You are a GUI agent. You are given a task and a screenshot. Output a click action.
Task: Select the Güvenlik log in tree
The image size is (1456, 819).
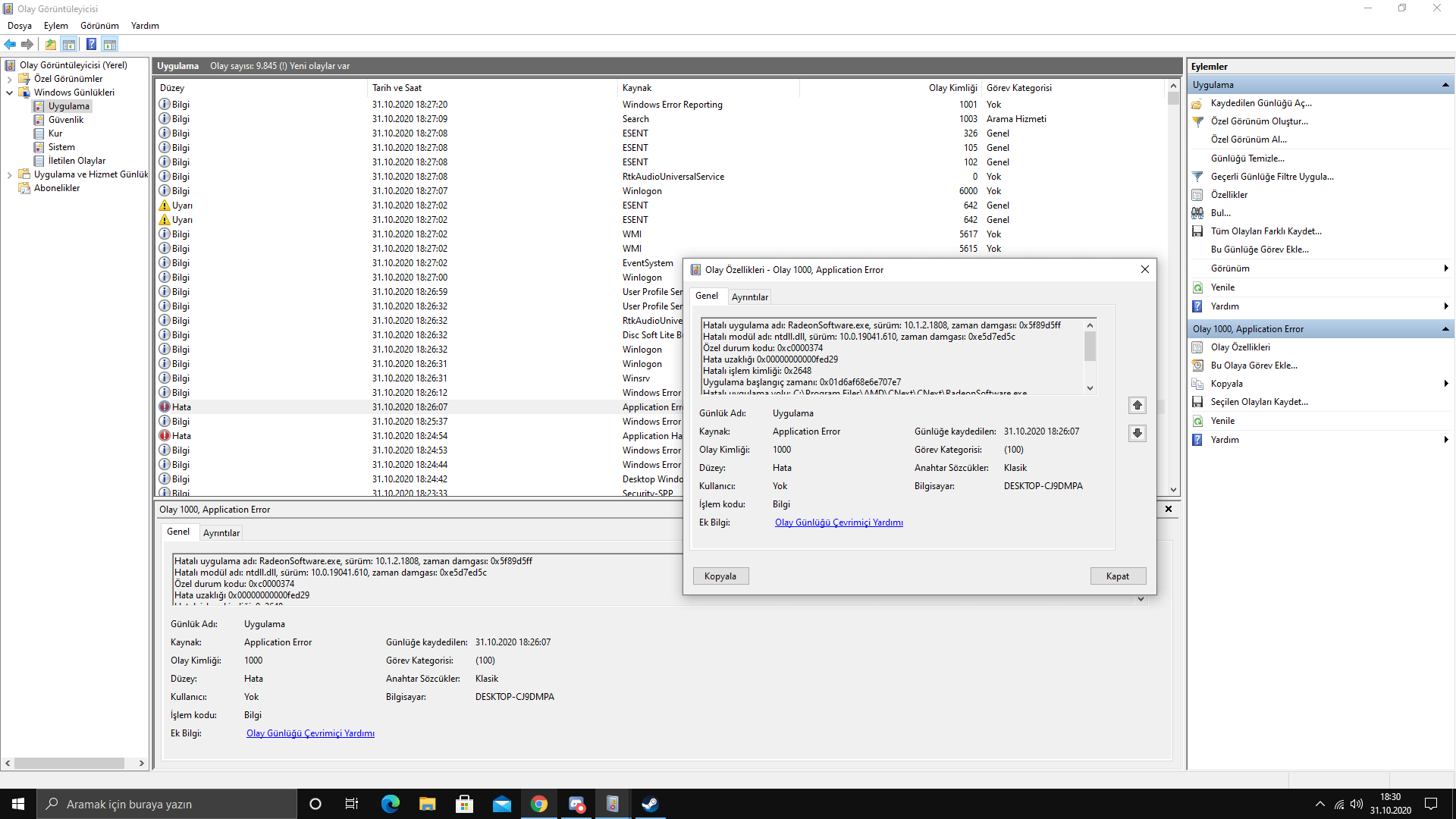point(66,120)
